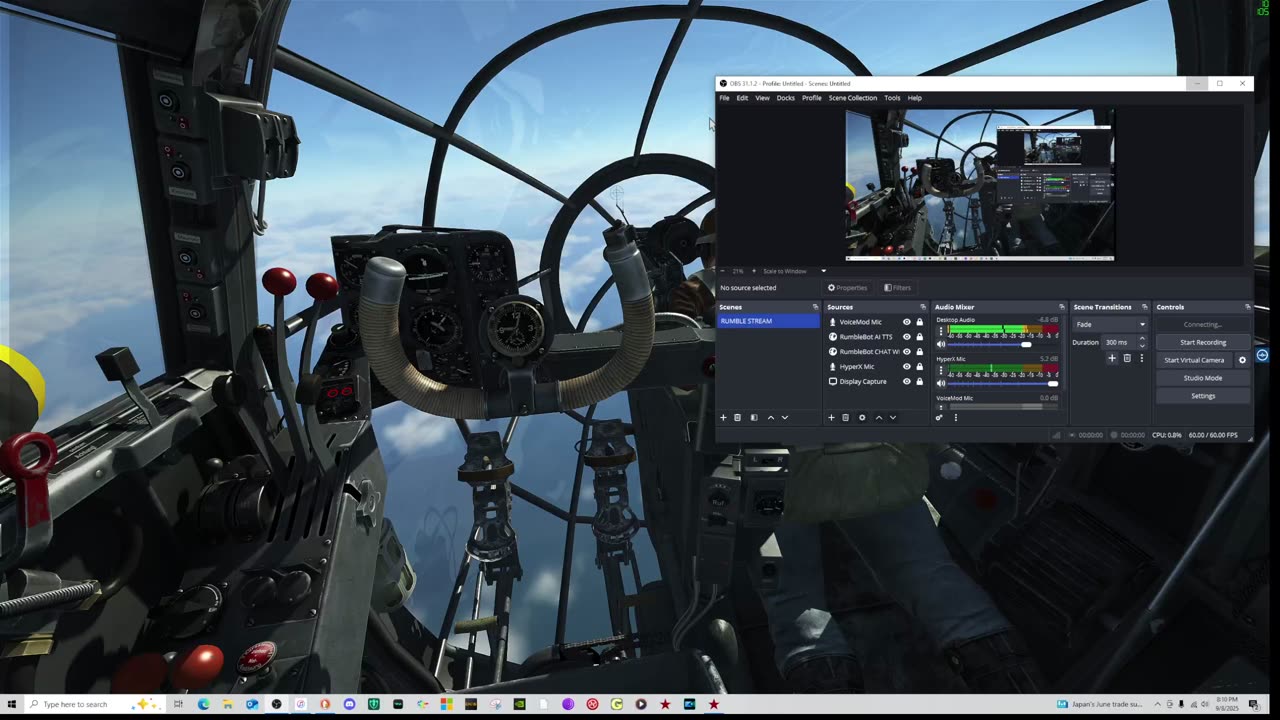Mute HyperX Mic speaker icon
The height and width of the screenshot is (720, 1280).
click(940, 383)
